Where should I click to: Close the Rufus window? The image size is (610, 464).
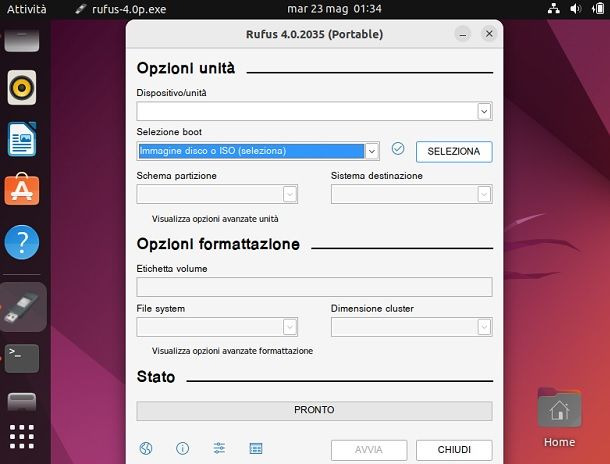click(489, 34)
